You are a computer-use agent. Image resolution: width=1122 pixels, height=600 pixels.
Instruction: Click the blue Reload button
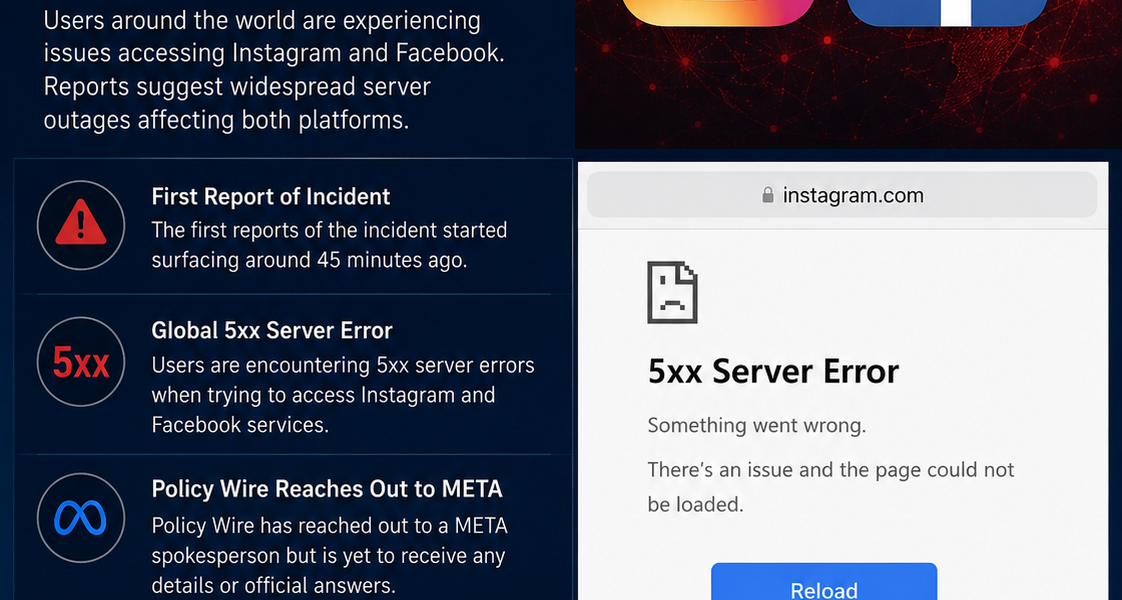tap(824, 582)
